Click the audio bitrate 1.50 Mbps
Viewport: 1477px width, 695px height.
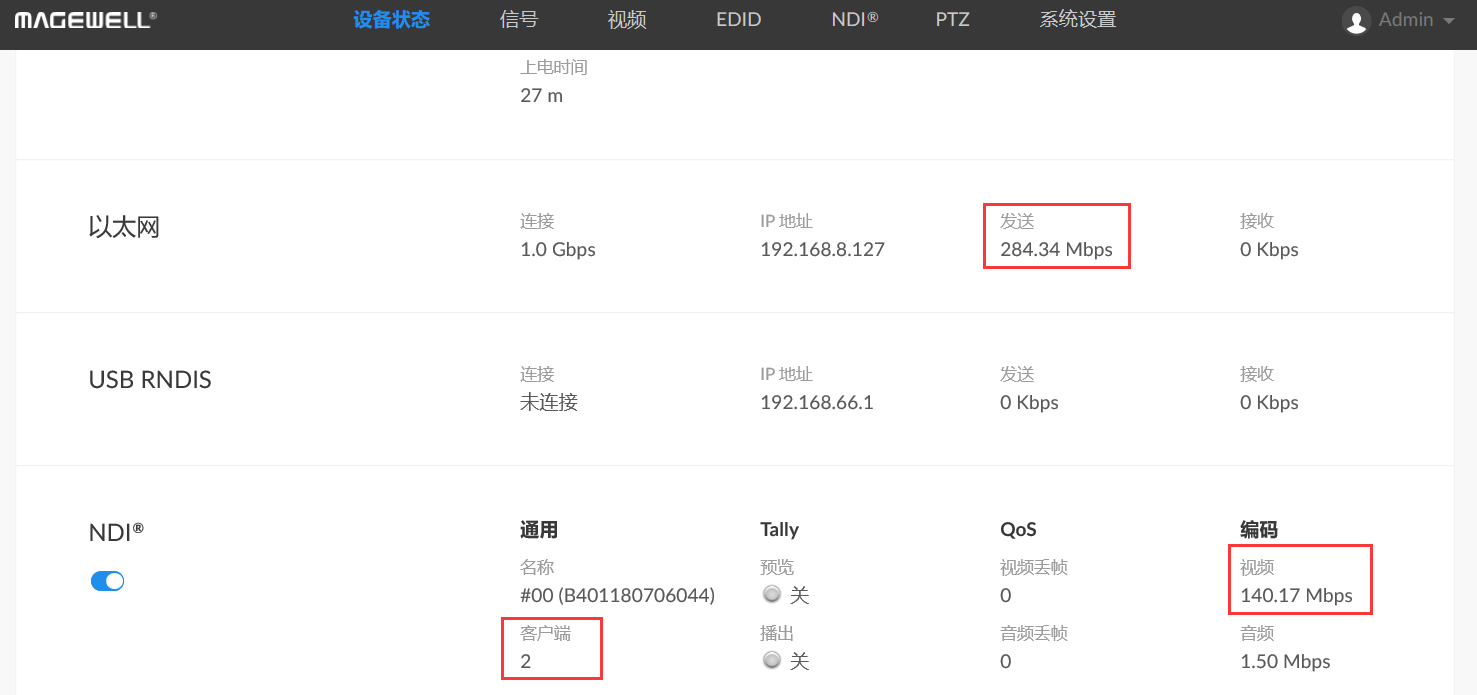pos(1285,661)
